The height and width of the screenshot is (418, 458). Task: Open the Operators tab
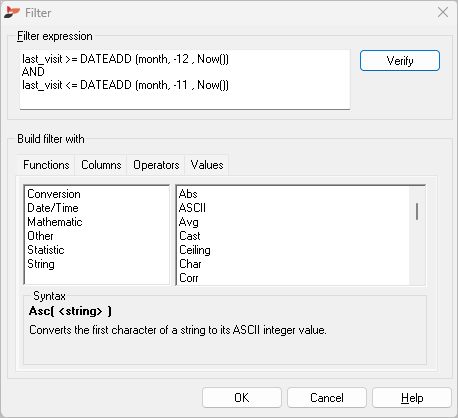[156, 165]
